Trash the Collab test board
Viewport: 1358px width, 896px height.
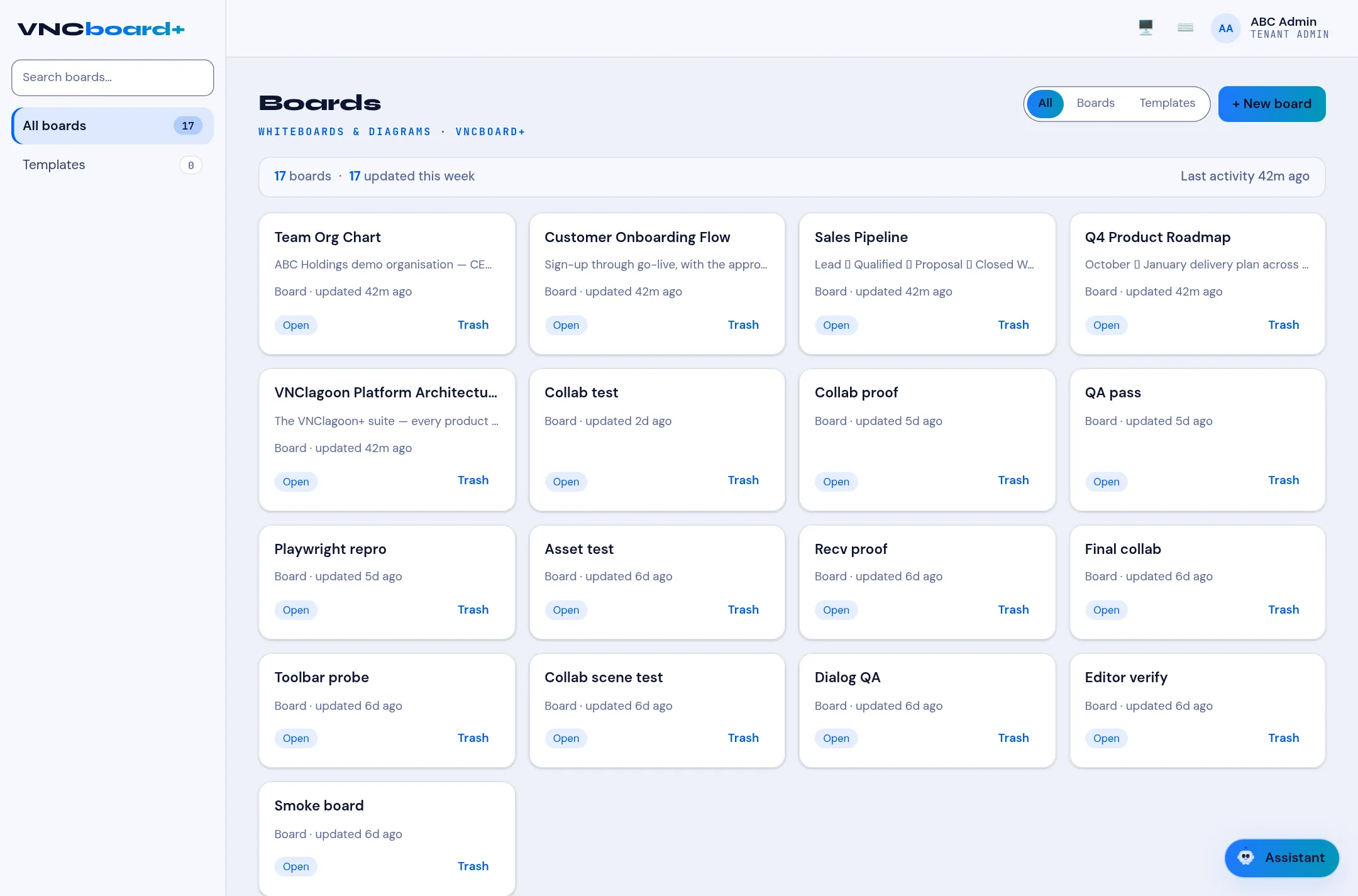743,480
